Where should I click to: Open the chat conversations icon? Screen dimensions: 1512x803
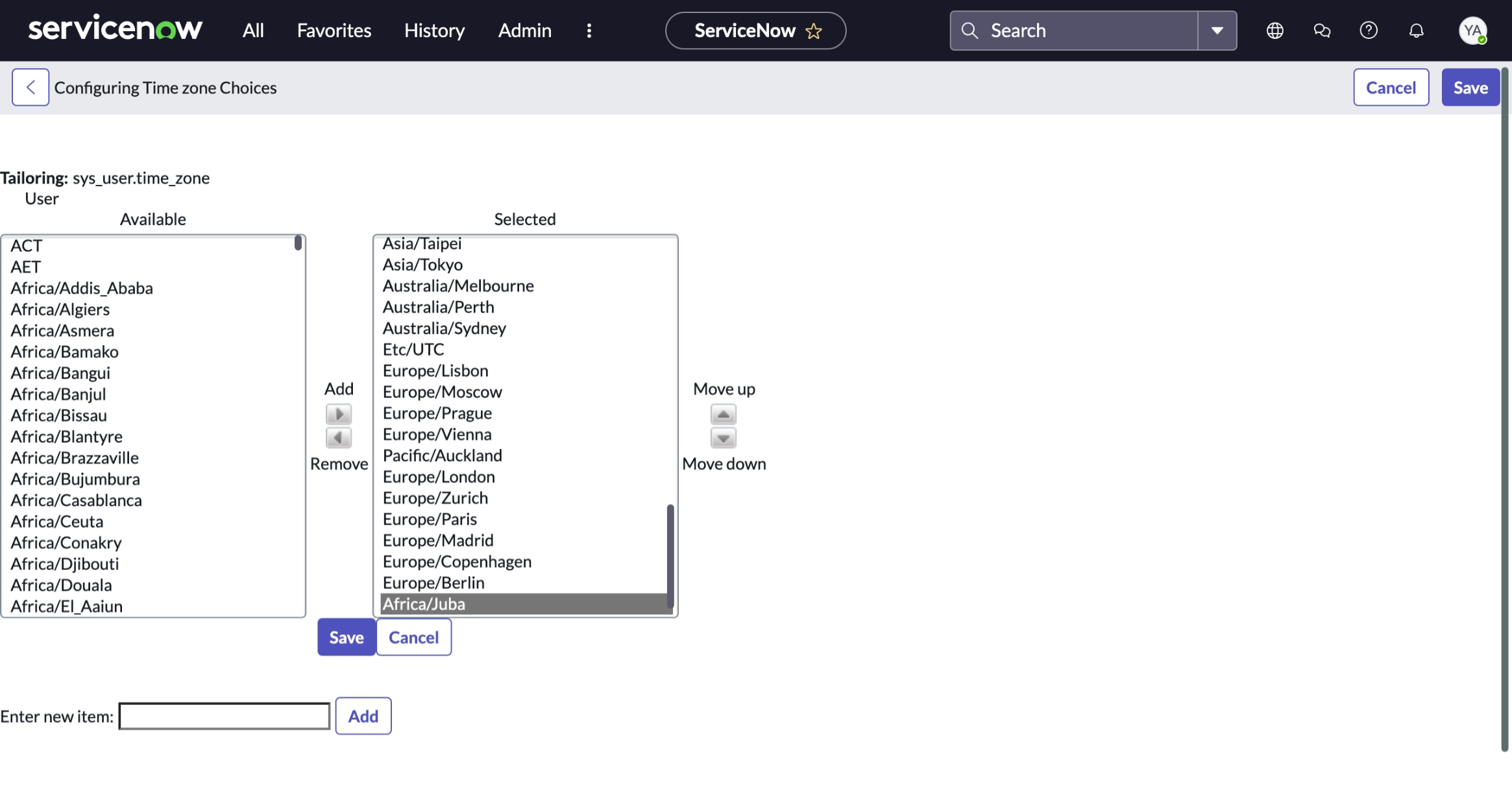coord(1322,30)
